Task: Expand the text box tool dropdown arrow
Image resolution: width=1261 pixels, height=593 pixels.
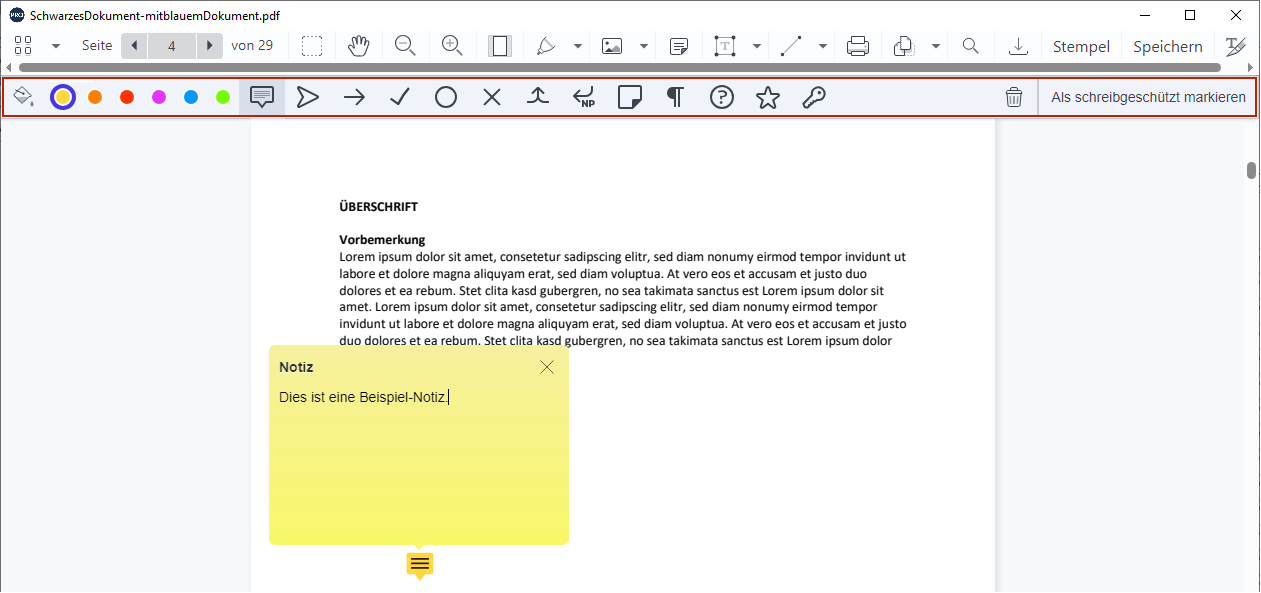Action: point(757,46)
